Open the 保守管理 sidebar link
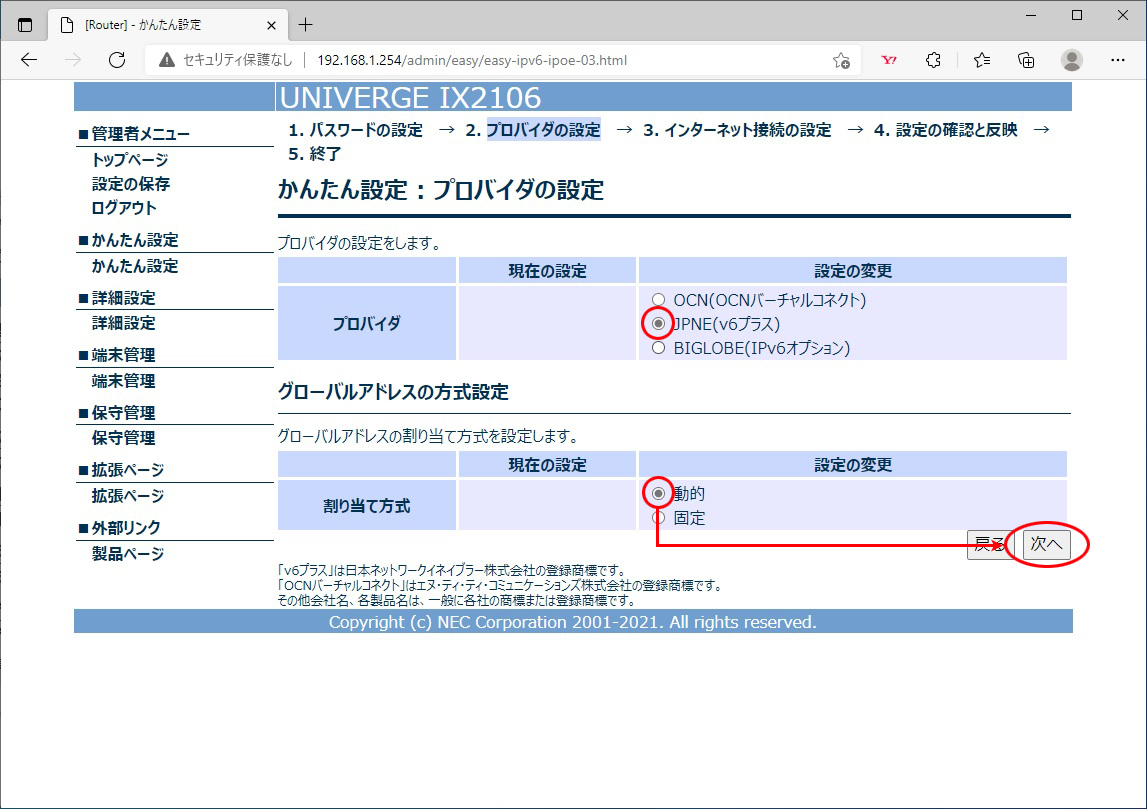 click(x=124, y=437)
